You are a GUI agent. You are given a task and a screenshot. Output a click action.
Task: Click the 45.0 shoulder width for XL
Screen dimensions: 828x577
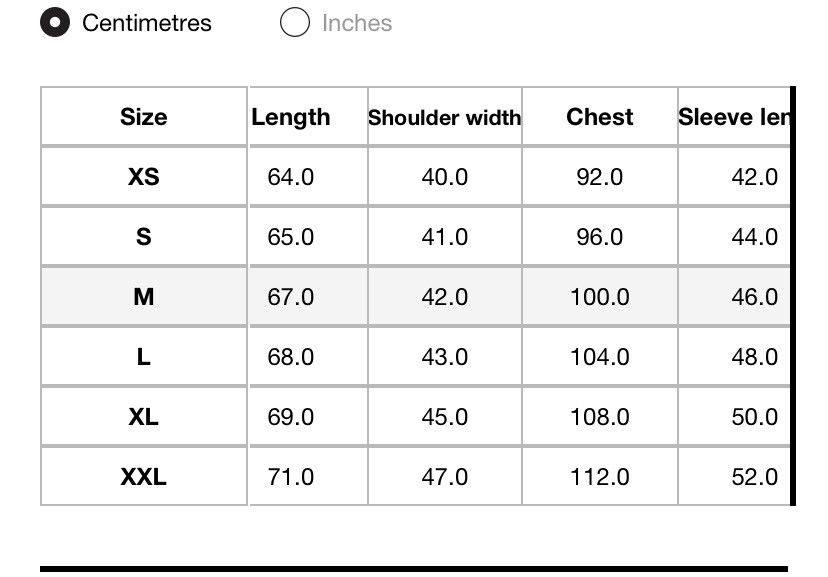click(x=445, y=417)
